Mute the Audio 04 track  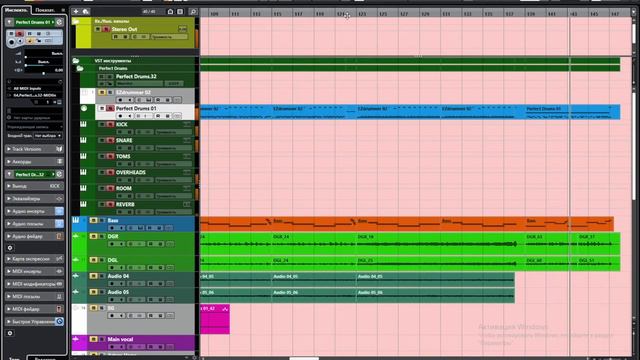point(93,276)
